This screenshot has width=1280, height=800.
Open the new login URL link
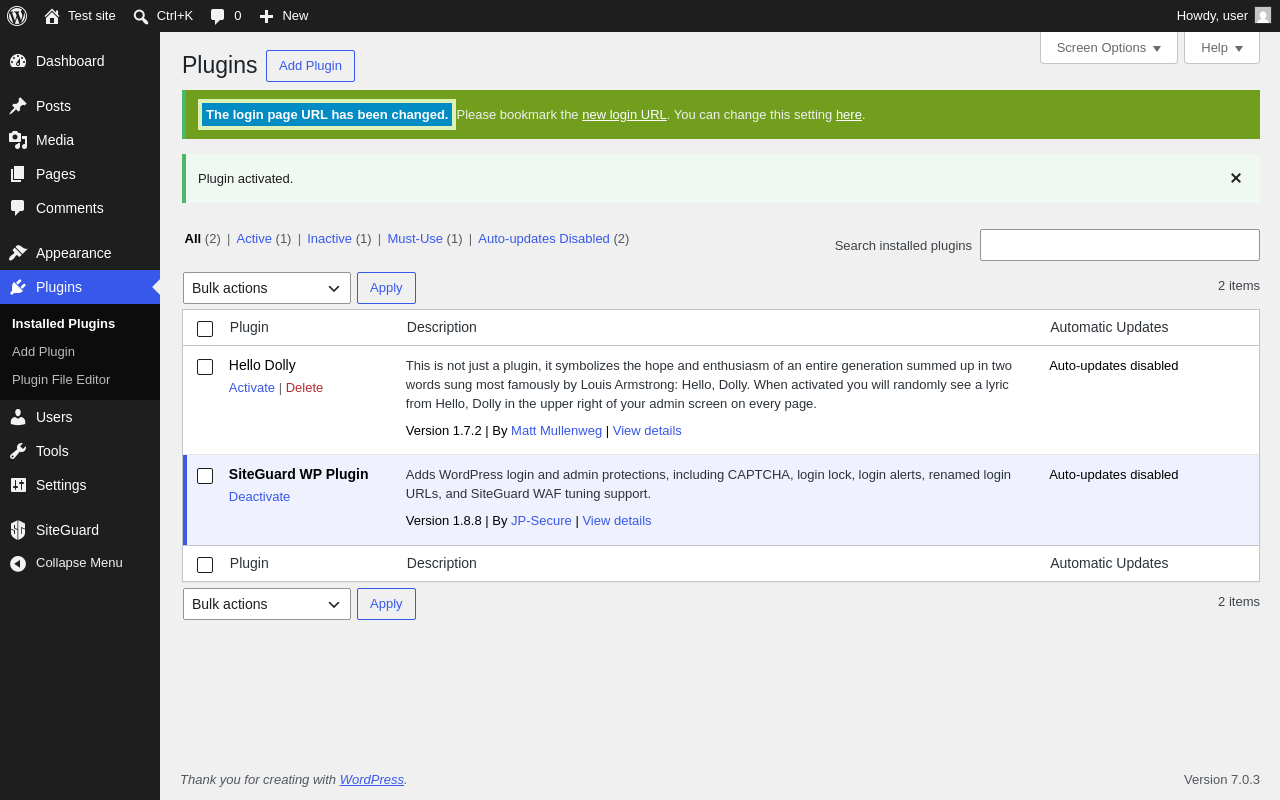pos(624,114)
